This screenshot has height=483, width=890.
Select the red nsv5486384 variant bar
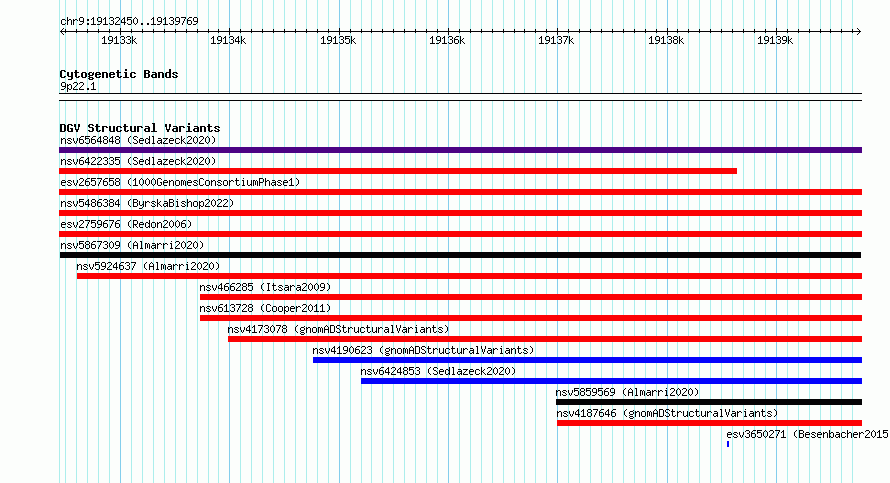pyautogui.click(x=460, y=213)
